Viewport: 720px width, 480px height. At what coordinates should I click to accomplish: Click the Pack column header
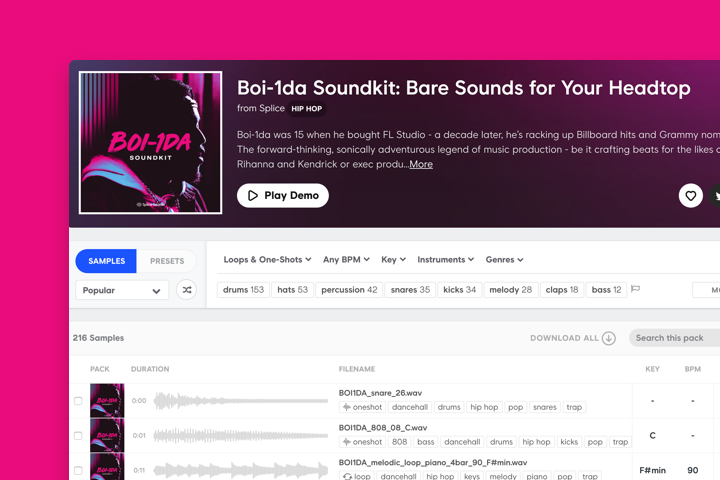tap(100, 369)
